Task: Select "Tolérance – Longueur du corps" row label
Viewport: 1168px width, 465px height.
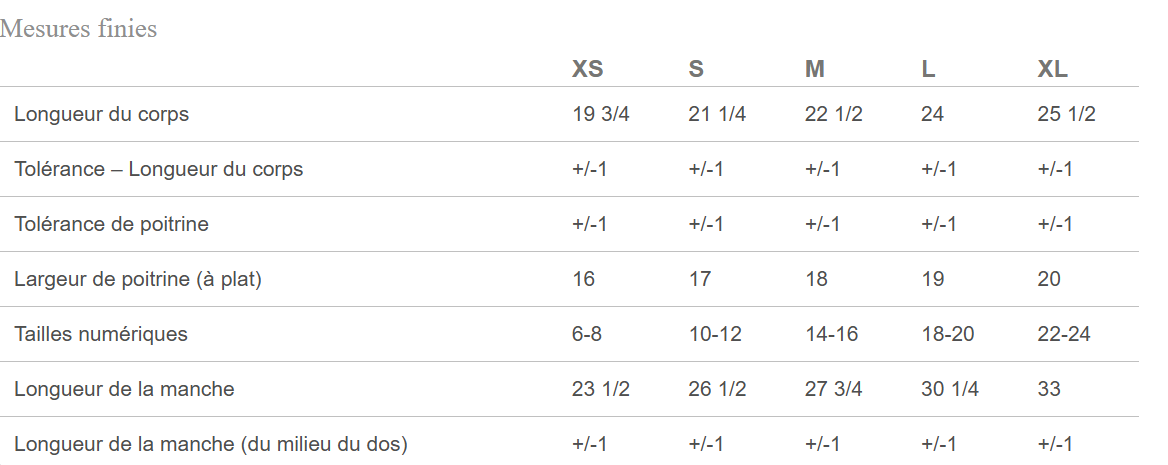Action: pyautogui.click(x=158, y=169)
